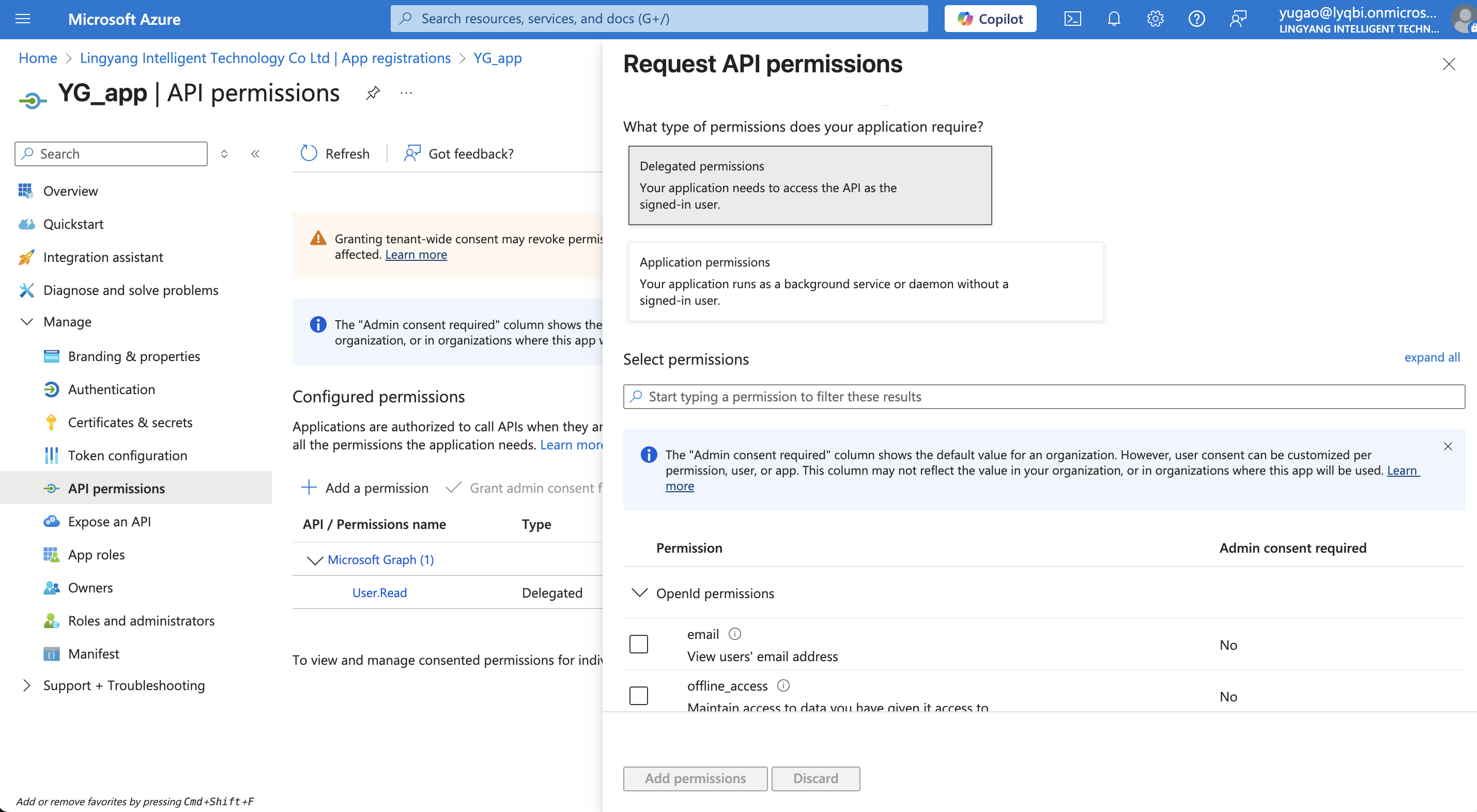The width and height of the screenshot is (1477, 812).
Task: Open Certificates & secrets menu item
Action: [130, 423]
